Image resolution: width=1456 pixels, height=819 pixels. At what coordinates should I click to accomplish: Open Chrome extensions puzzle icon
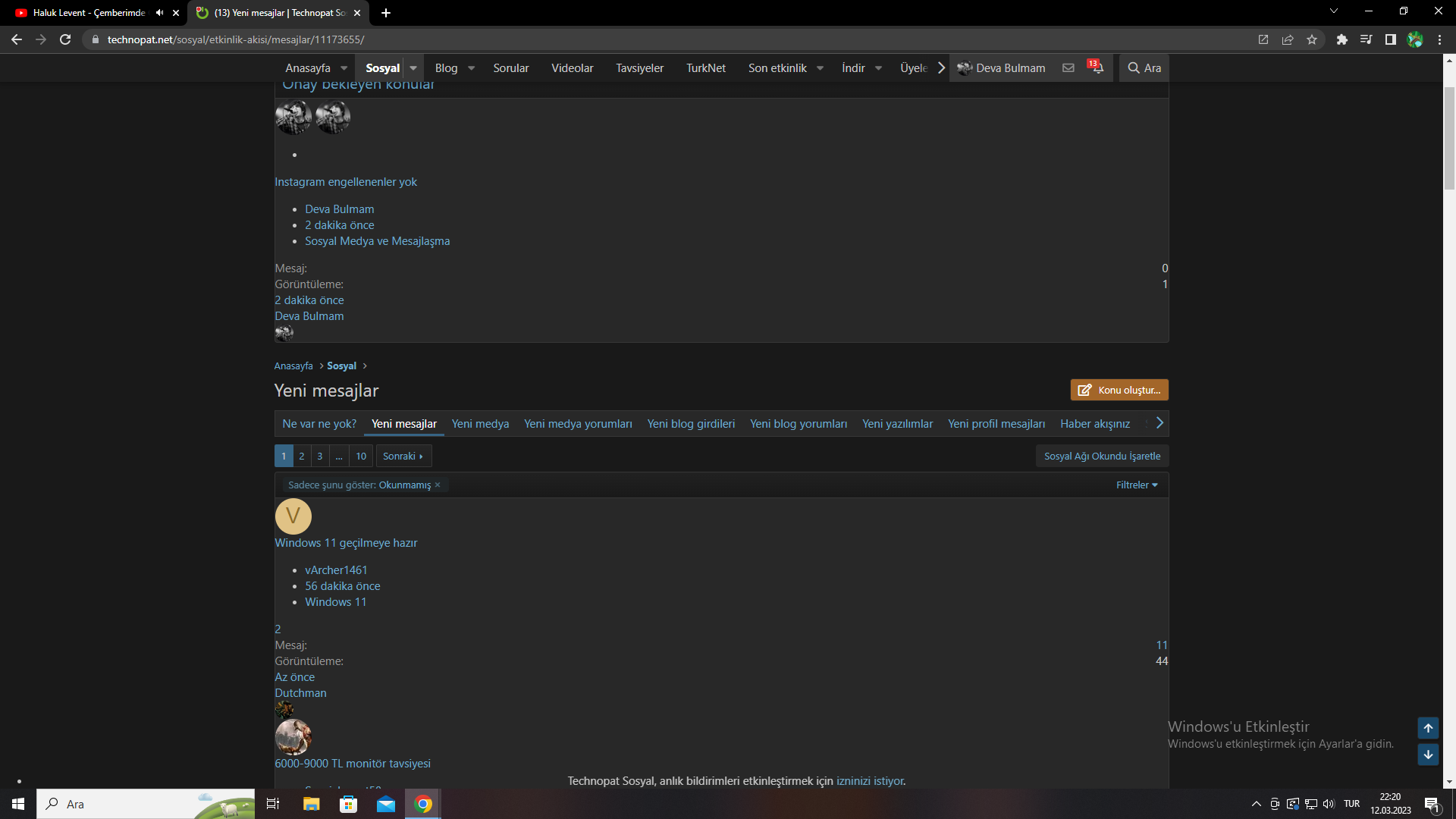pos(1341,39)
